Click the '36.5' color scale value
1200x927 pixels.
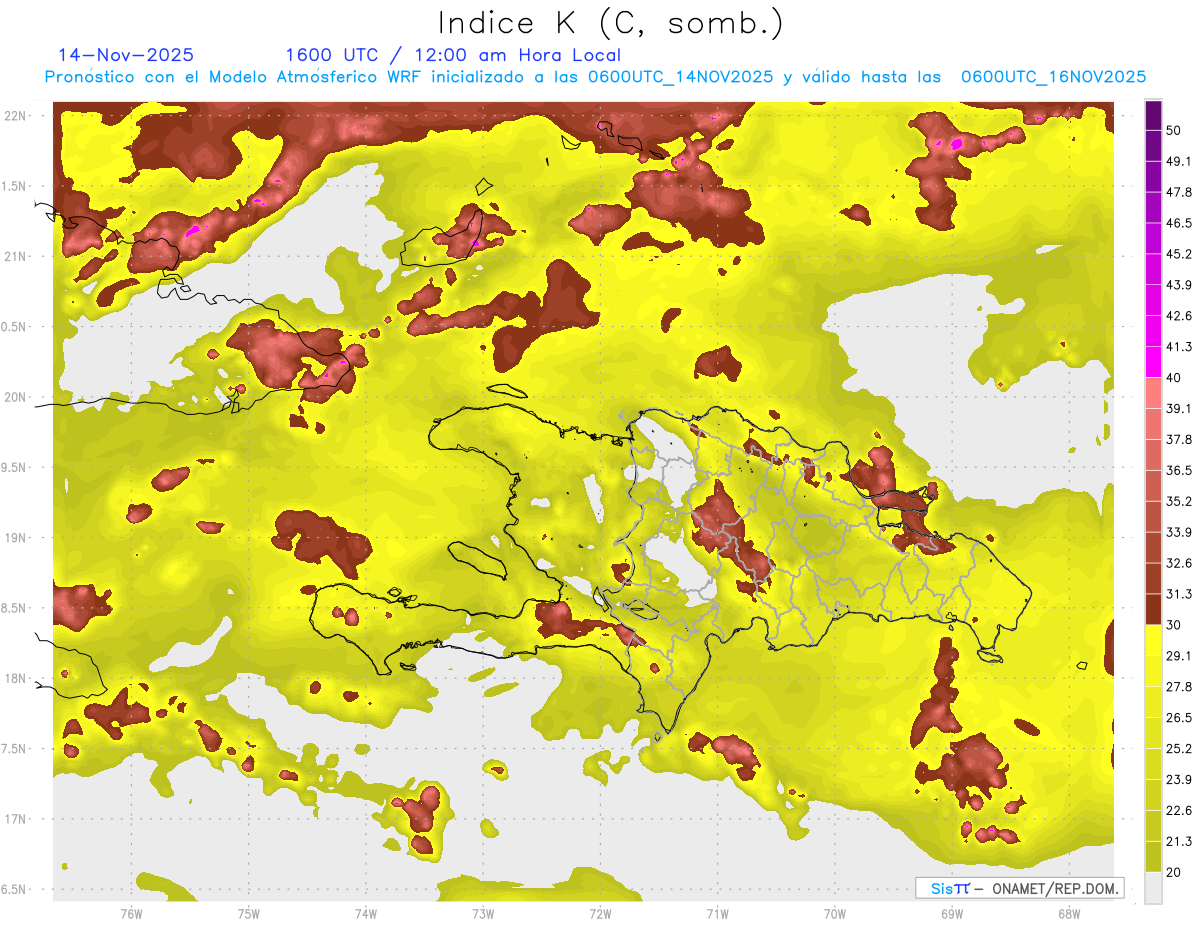pyautogui.click(x=1178, y=470)
